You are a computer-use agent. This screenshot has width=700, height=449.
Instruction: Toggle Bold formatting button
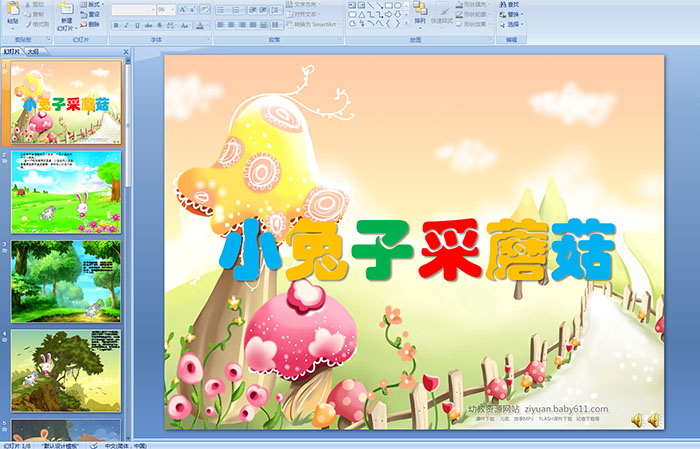click(115, 25)
